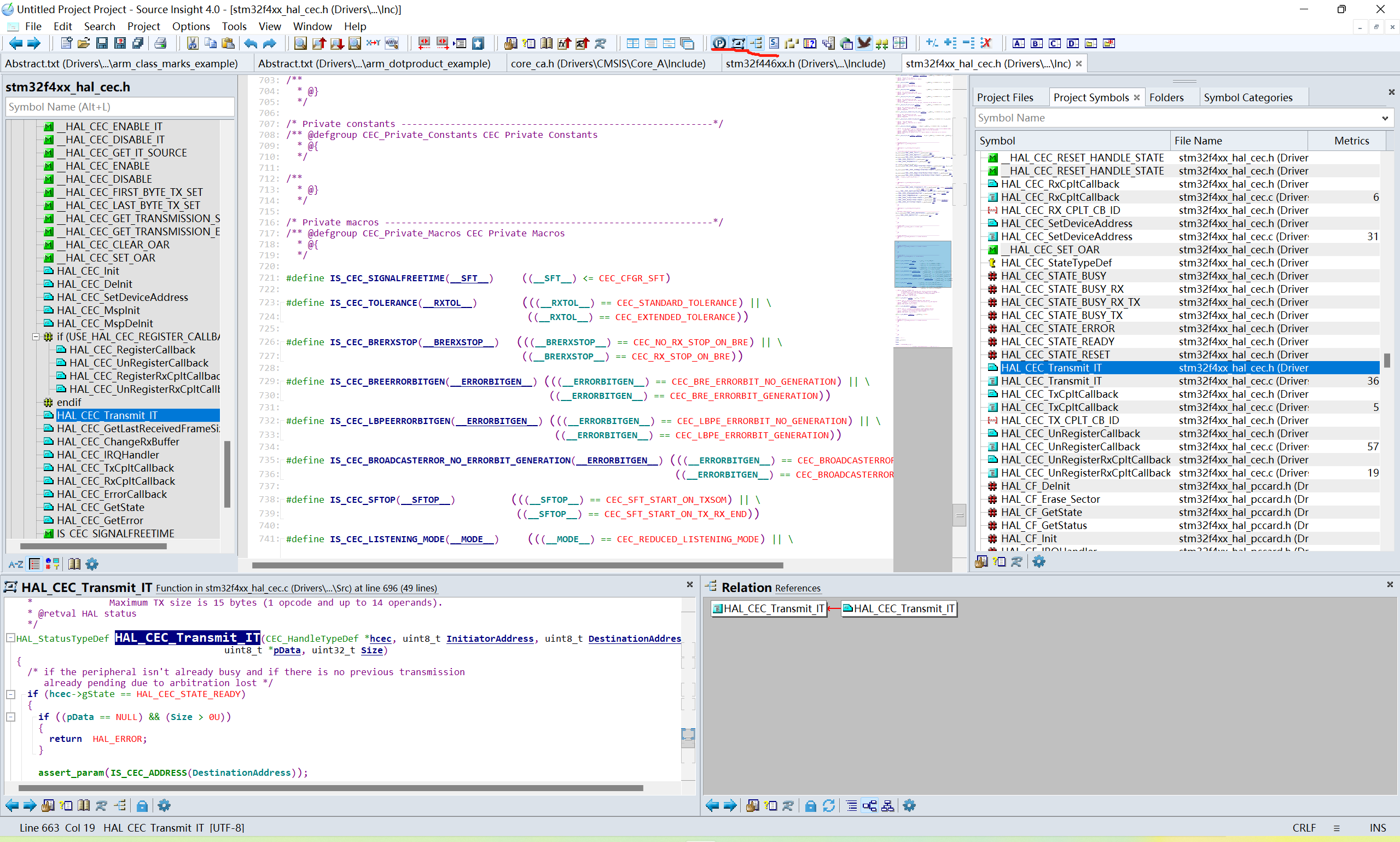Image resolution: width=1400 pixels, height=842 pixels.
Task: Switch Relation window to vertical graph view
Action: [x=888, y=806]
